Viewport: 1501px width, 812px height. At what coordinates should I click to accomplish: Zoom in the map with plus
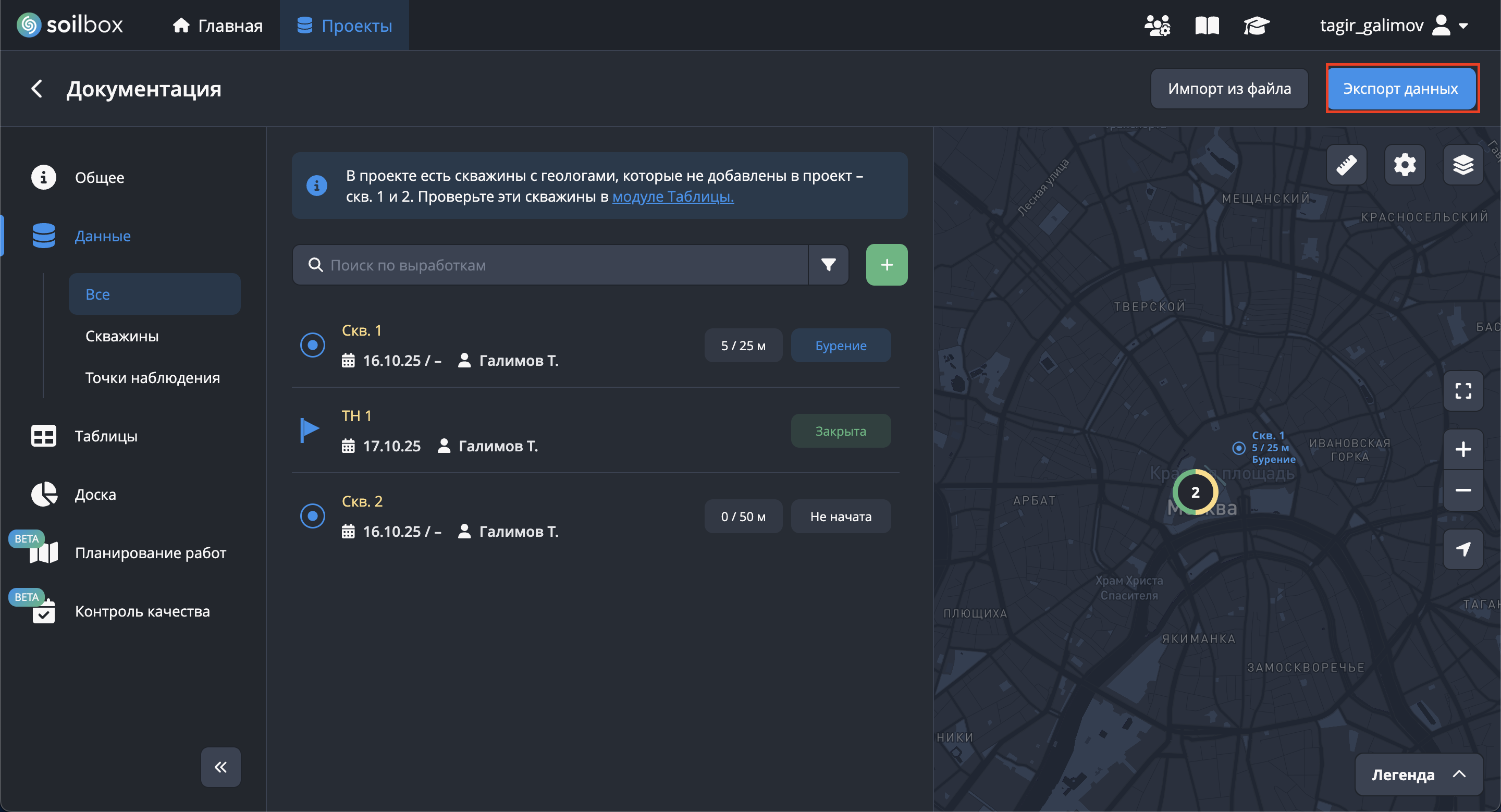1462,449
